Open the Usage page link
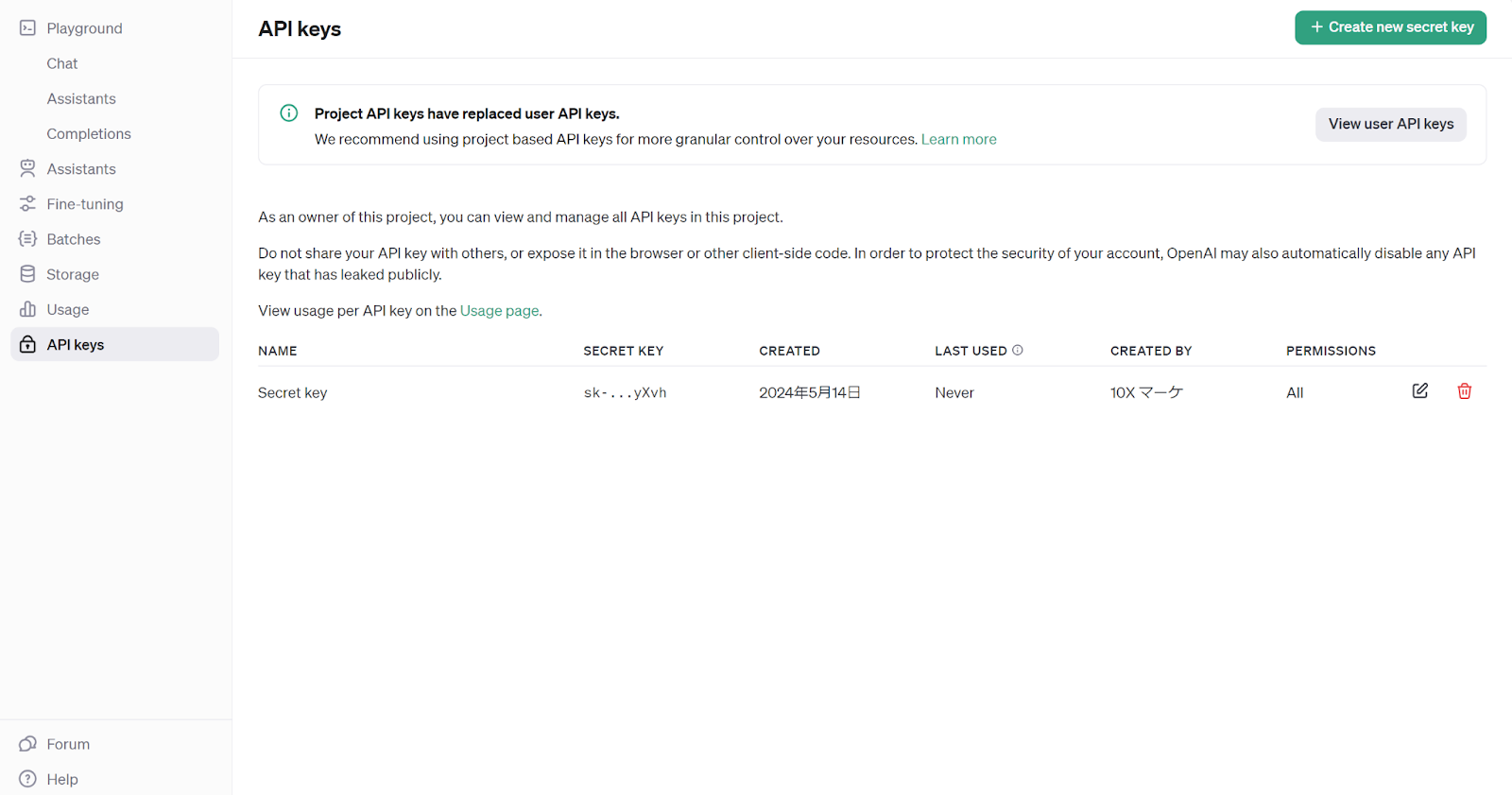This screenshot has width=1512, height=795. [x=499, y=311]
